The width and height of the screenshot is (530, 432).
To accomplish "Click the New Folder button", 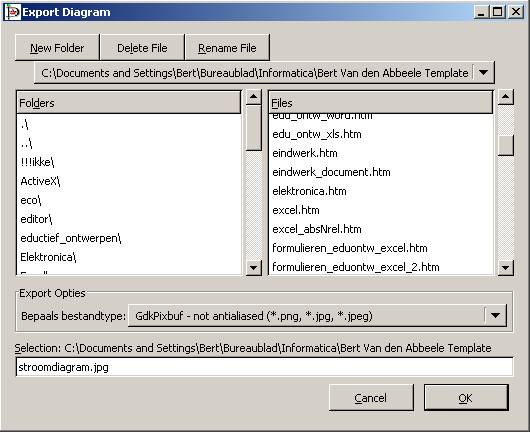I will click(57, 48).
